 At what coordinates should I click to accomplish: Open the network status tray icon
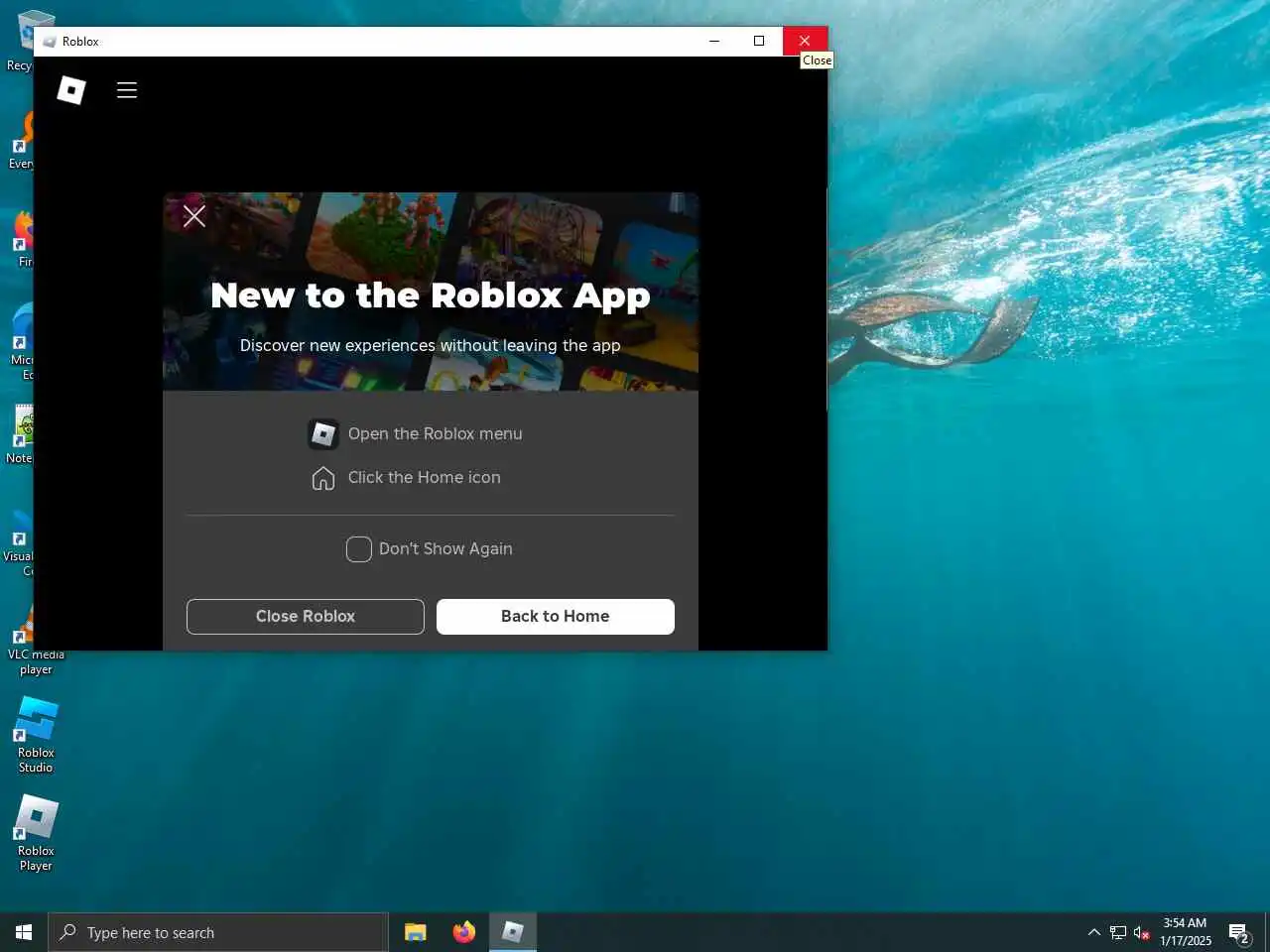[x=1118, y=932]
